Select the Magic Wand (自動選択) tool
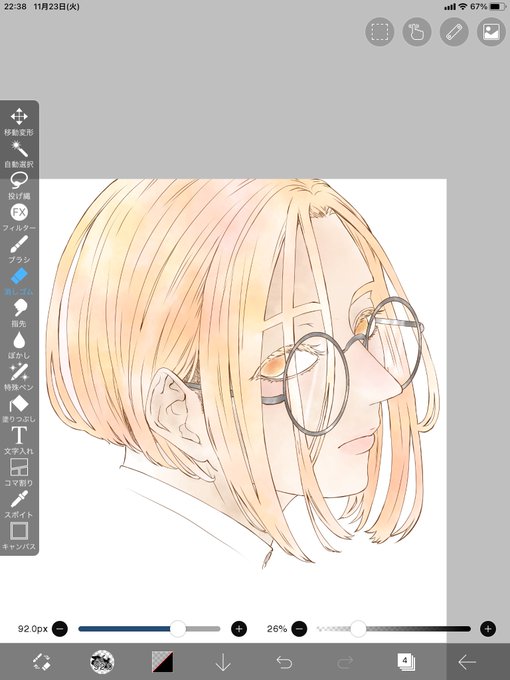 (x=19, y=154)
